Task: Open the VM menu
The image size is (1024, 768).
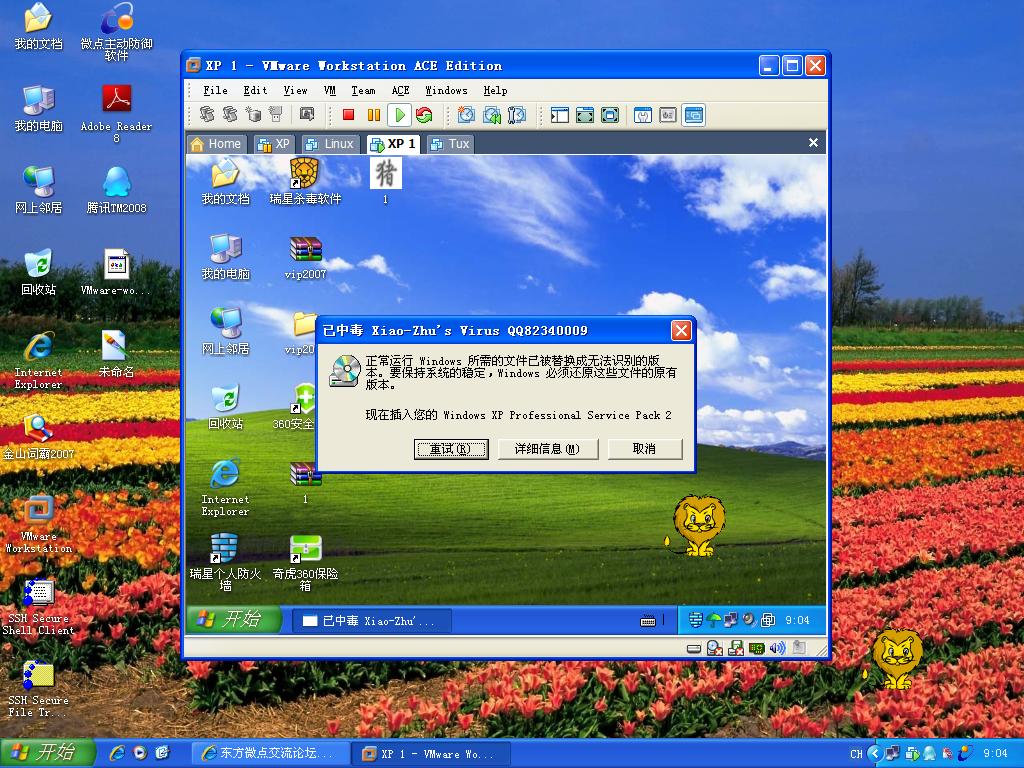Action: [330, 90]
